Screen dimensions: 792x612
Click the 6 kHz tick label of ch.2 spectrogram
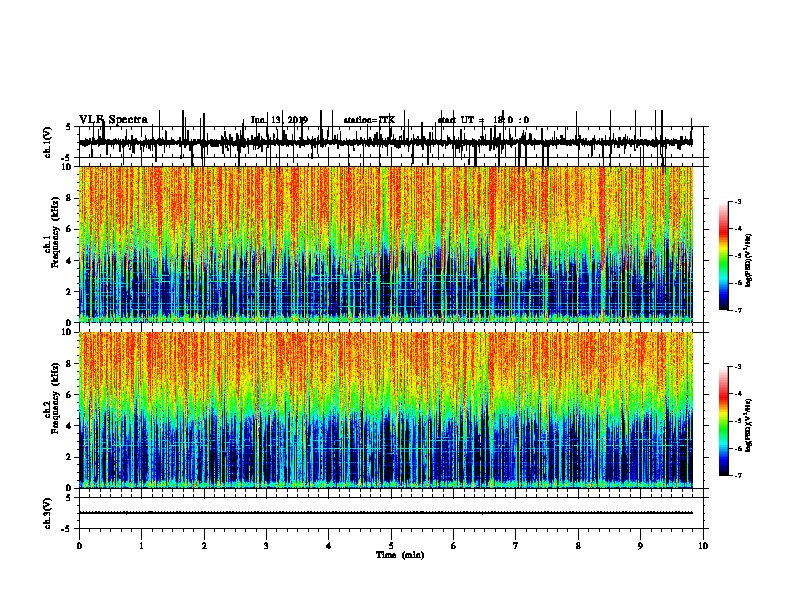tap(69, 395)
